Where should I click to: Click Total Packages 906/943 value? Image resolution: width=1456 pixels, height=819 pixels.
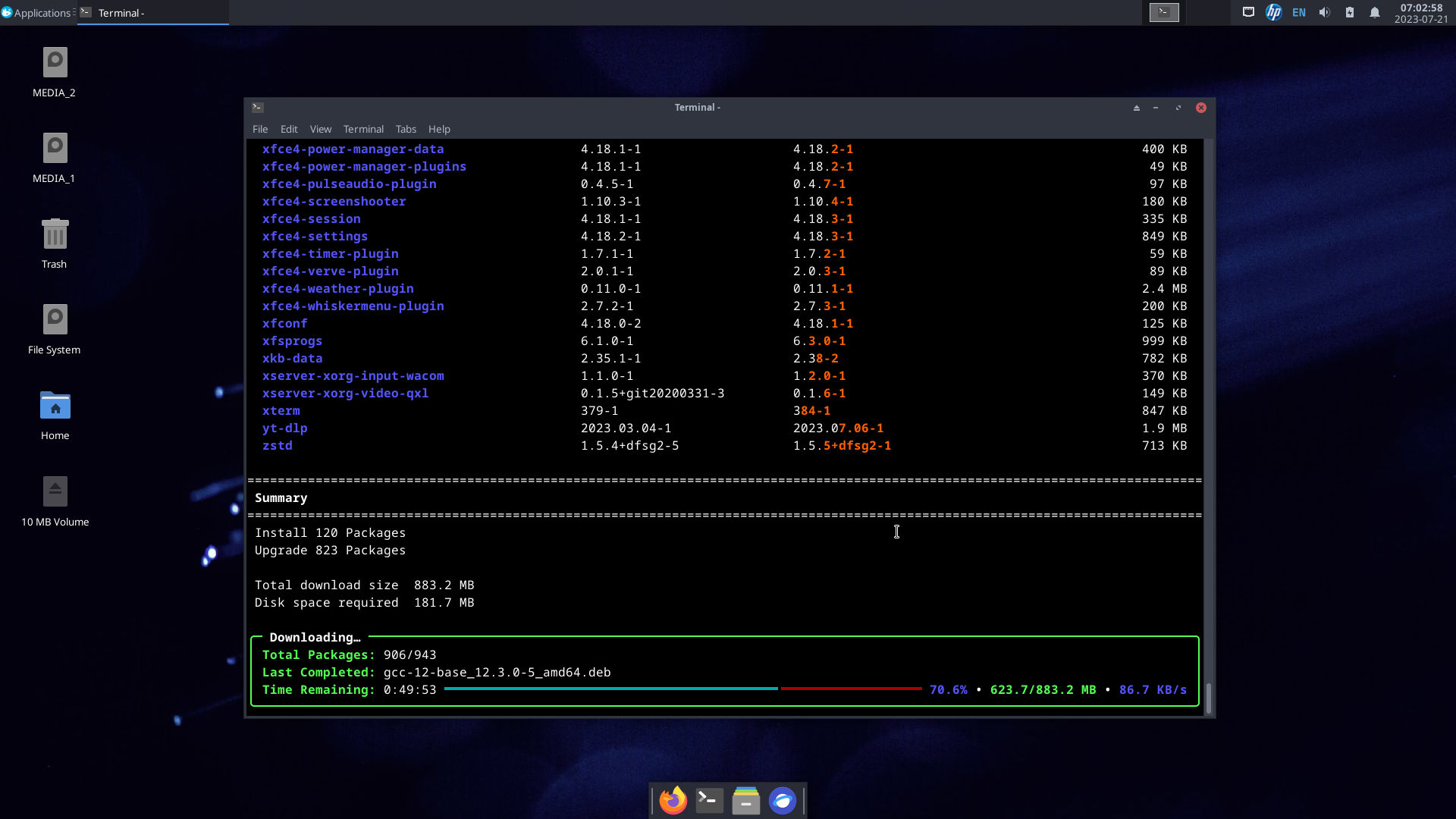point(410,655)
